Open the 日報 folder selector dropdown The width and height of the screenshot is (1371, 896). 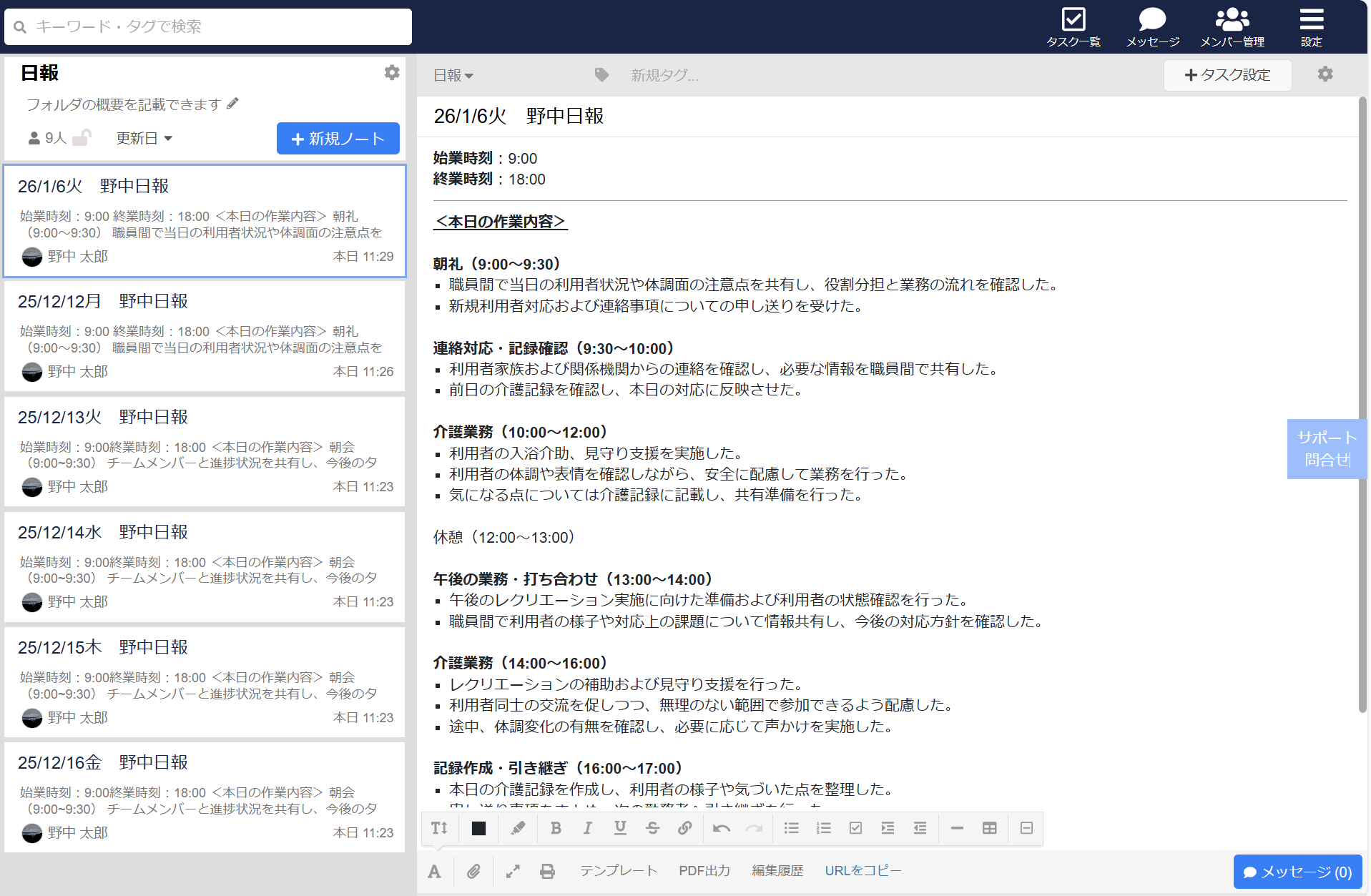tap(453, 74)
